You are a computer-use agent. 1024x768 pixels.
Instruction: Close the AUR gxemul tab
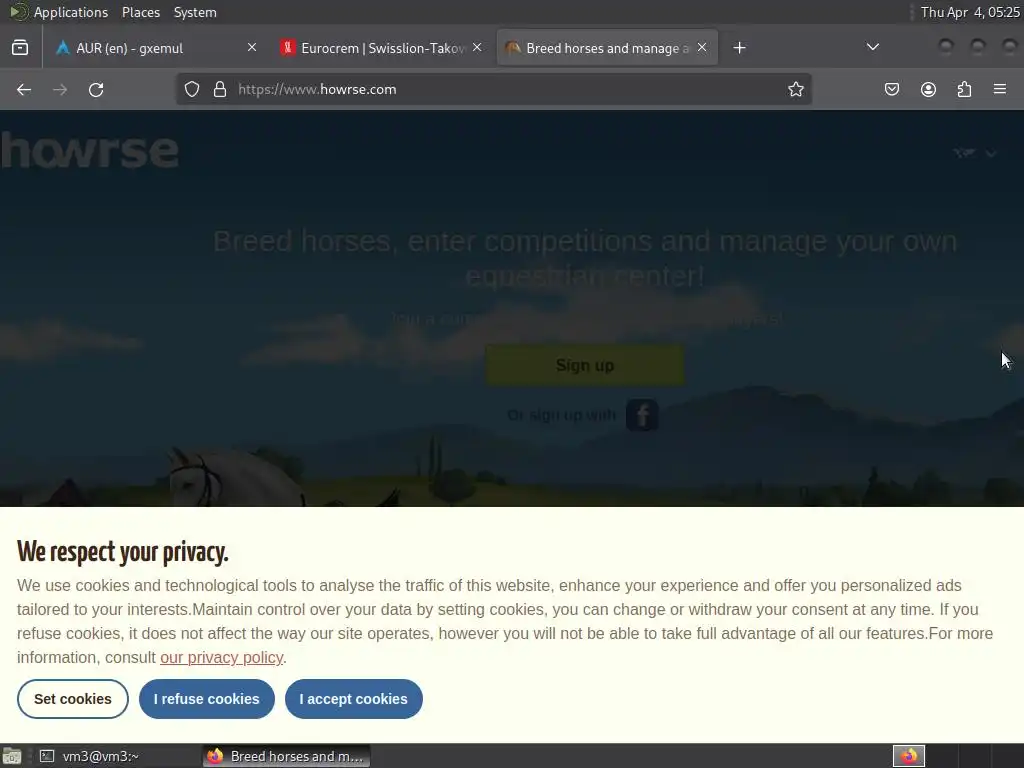click(252, 47)
